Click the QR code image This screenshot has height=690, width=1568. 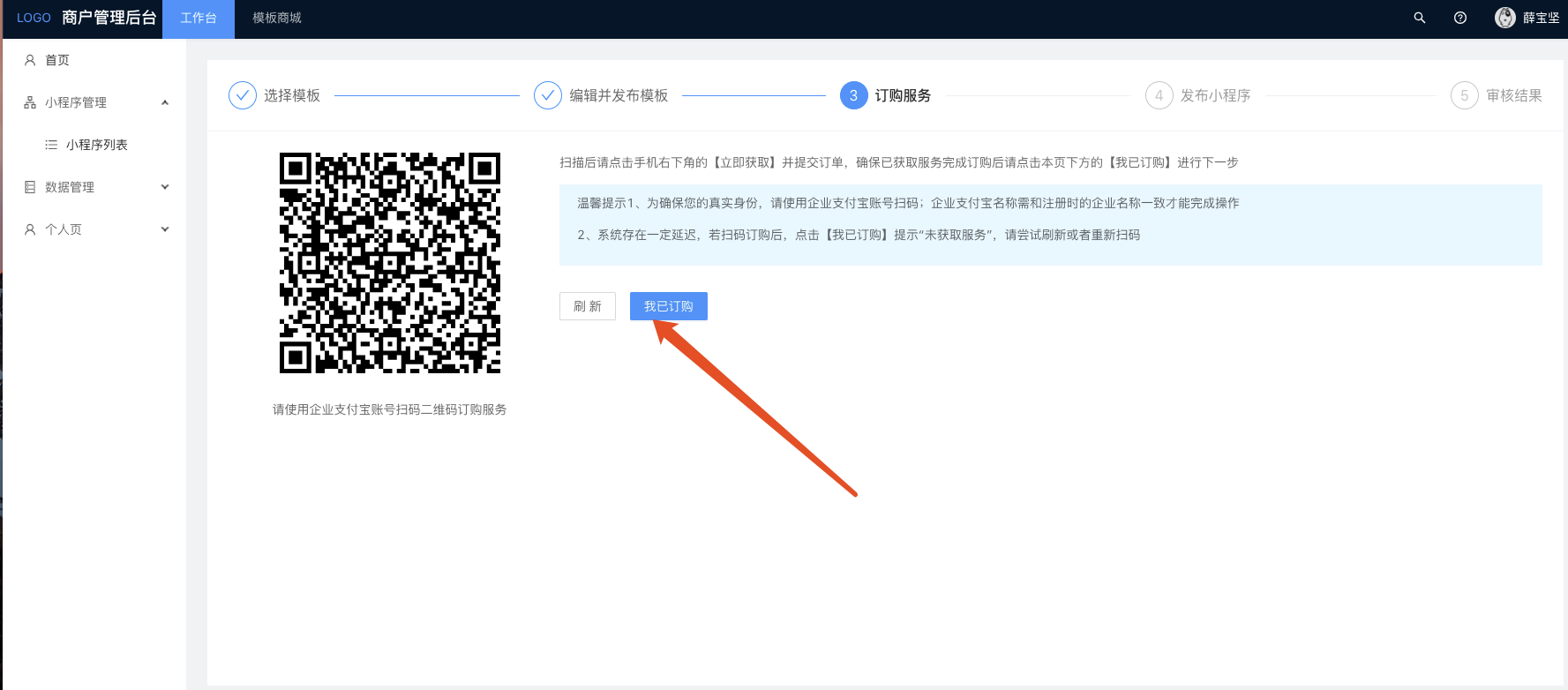[390, 263]
